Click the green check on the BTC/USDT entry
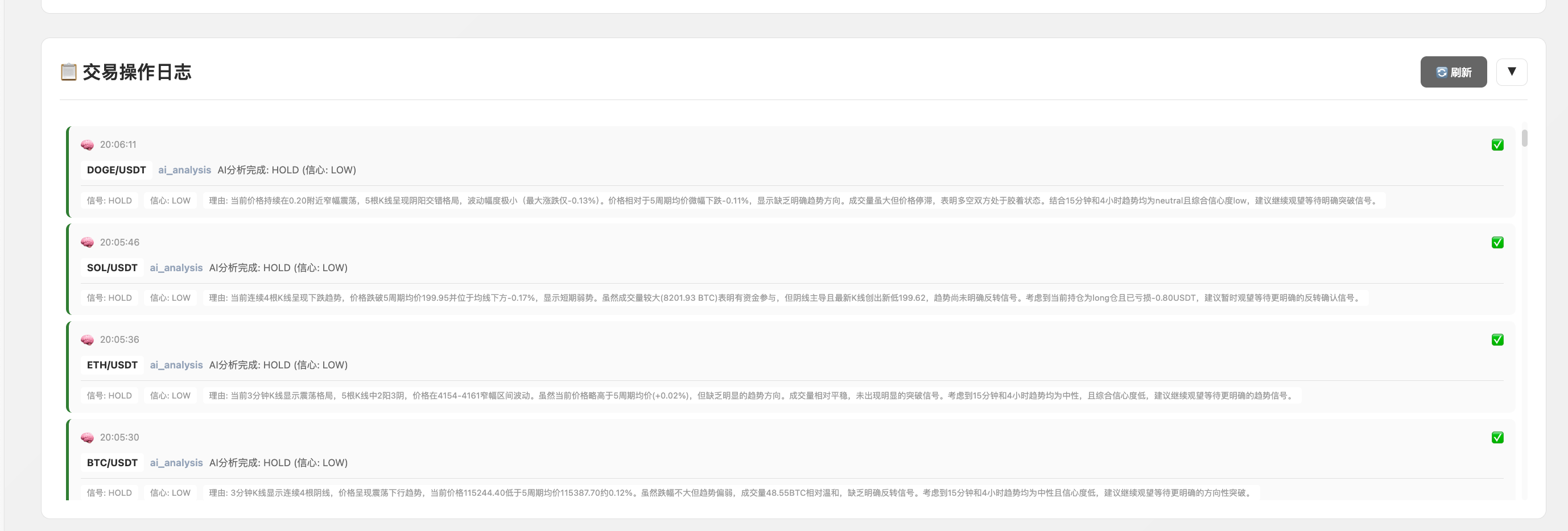1568x531 pixels. (x=1497, y=437)
